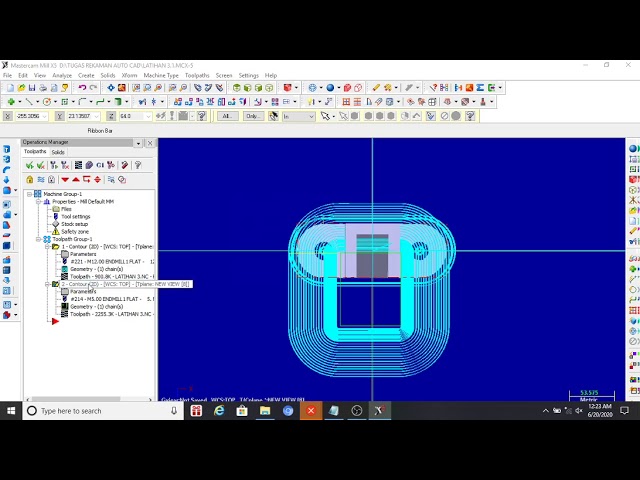This screenshot has width=640, height=480.
Task: Click the Save floppy disk icon
Action: pyautogui.click(x=32, y=88)
